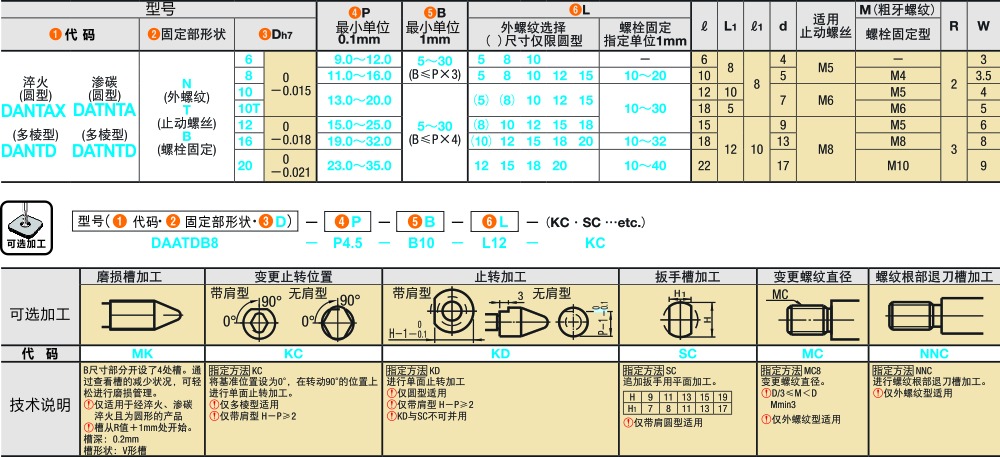1000x457 pixels.
Task: Click the boxed ⑥L model field
Action: (x=494, y=222)
